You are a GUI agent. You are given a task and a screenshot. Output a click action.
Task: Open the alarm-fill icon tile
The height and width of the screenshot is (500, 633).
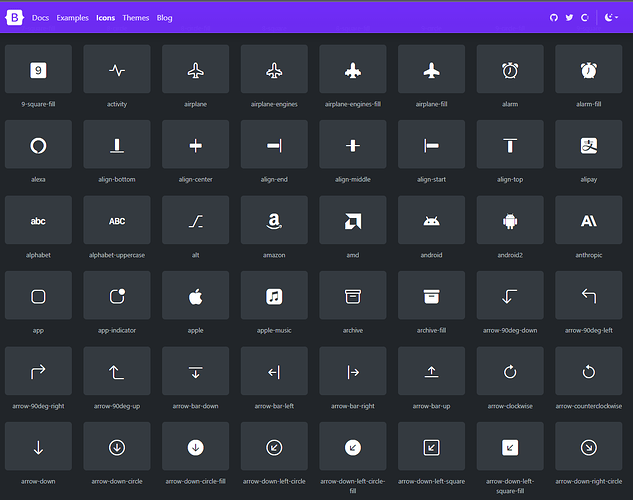click(x=589, y=69)
